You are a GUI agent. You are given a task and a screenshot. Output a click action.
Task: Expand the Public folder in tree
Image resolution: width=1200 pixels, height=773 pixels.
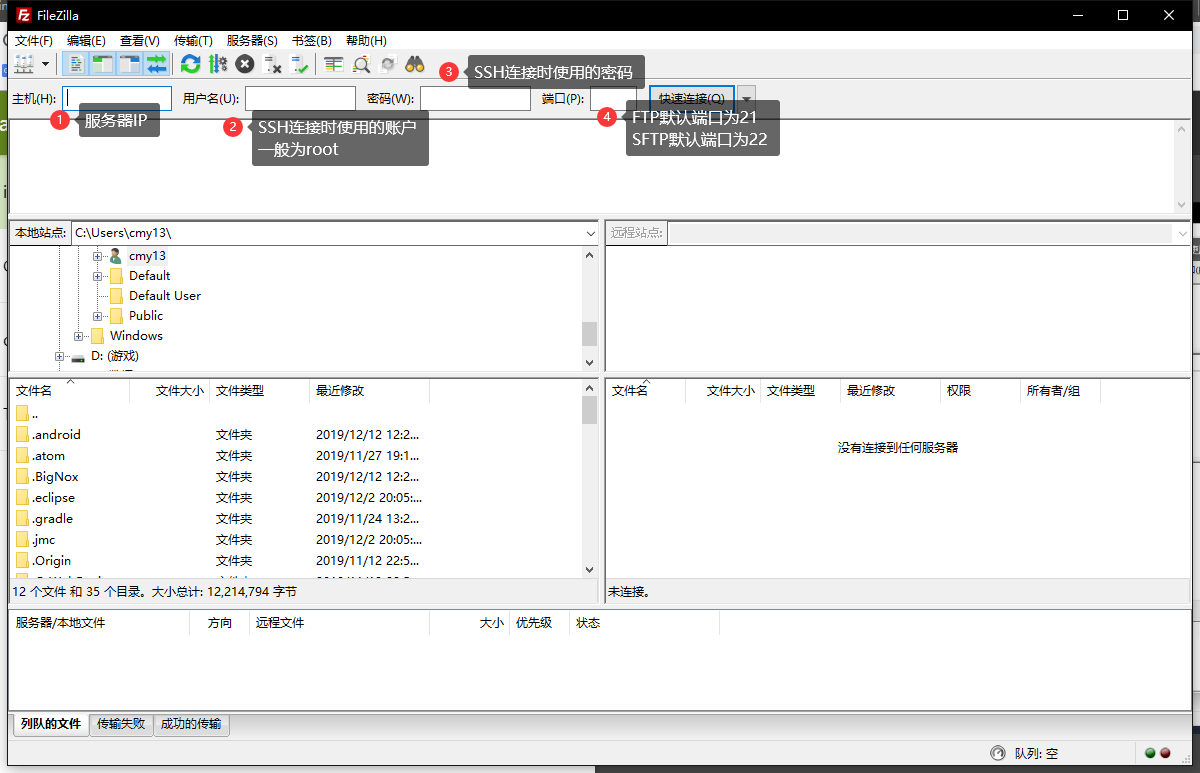[98, 316]
